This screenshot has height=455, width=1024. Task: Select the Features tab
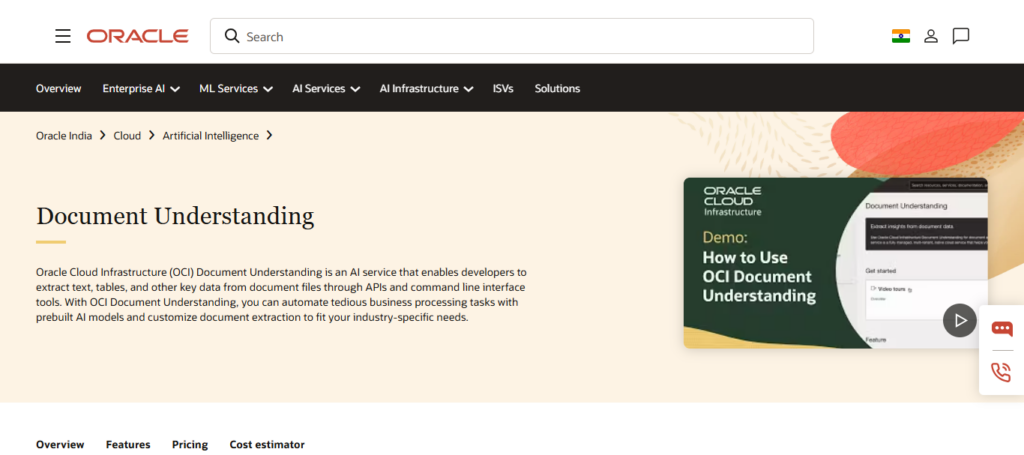click(x=128, y=445)
